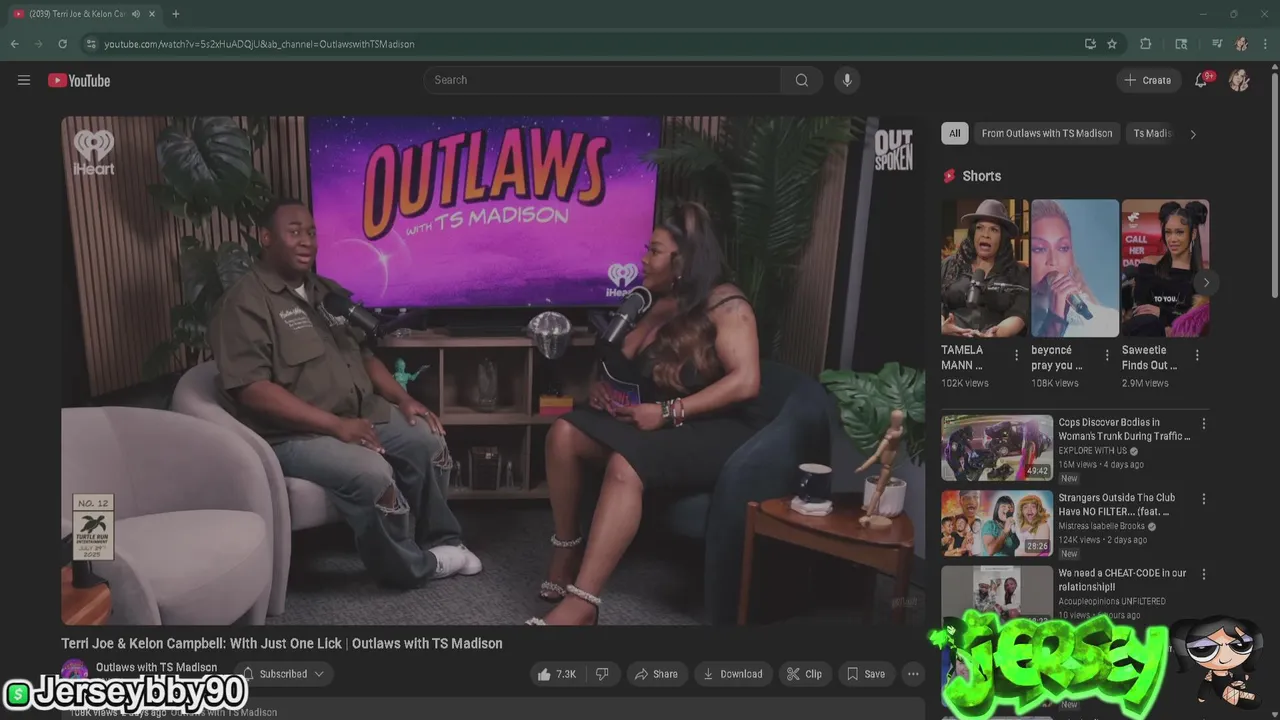Image resolution: width=1280 pixels, height=720 pixels.
Task: Open Chrome three-dot menu
Action: click(x=1266, y=44)
